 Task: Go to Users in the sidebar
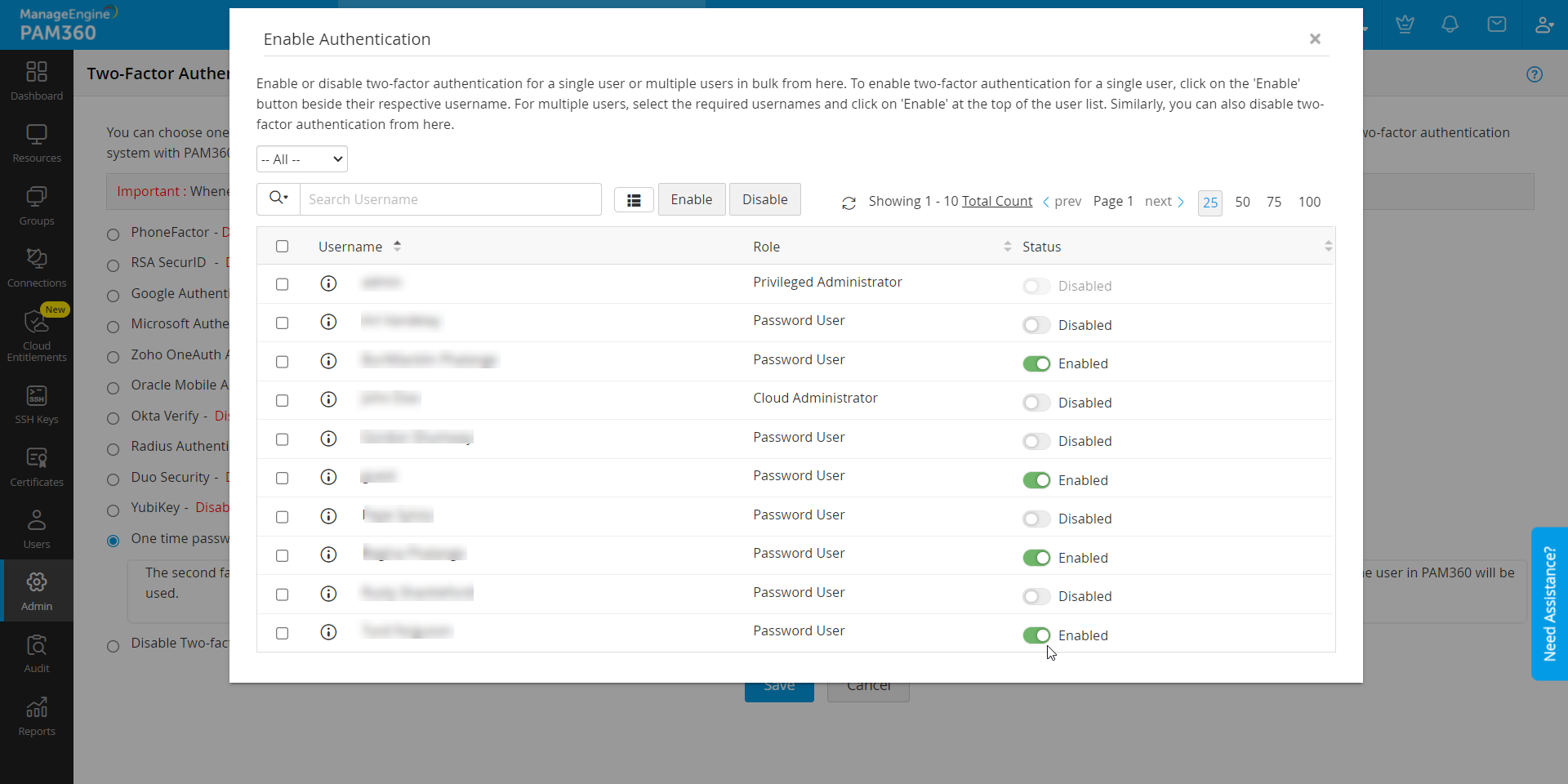37,529
